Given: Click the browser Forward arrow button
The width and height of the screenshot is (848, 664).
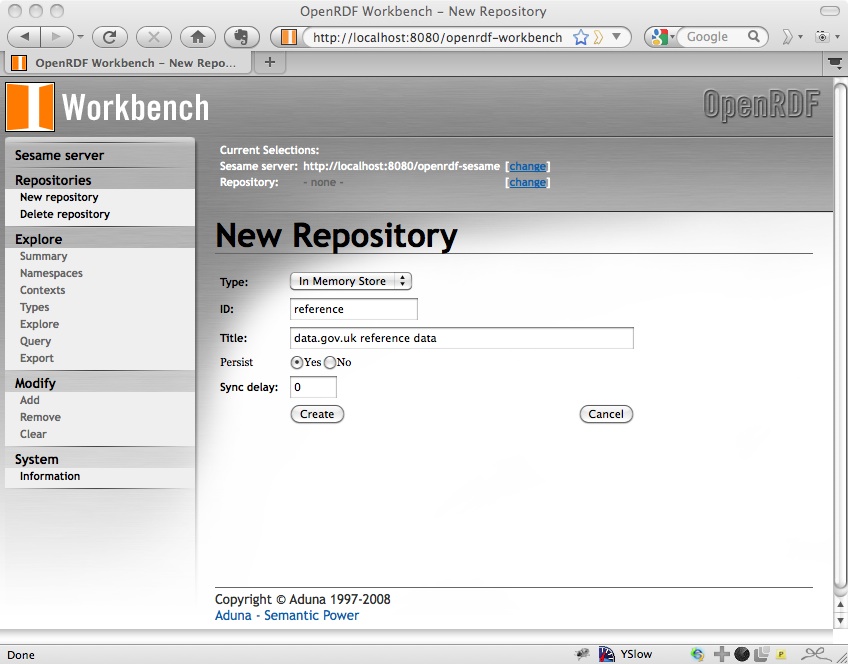Looking at the screenshot, I should (x=56, y=37).
